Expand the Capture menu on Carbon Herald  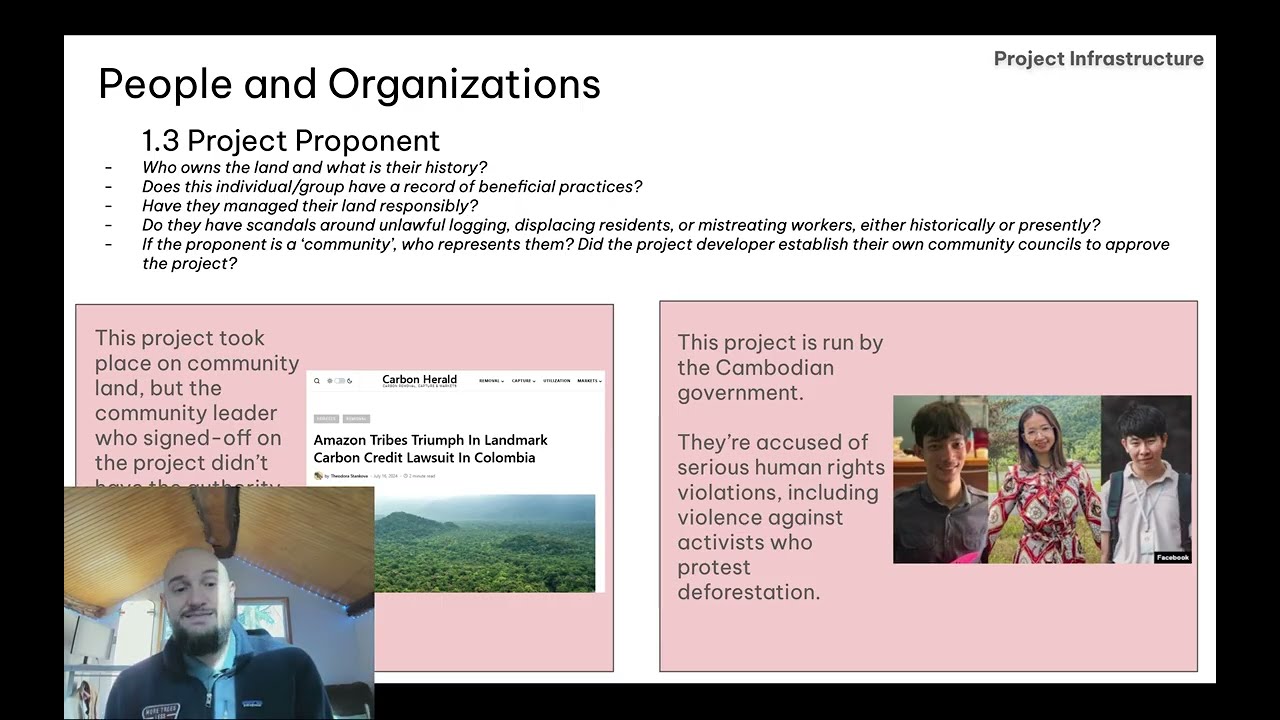click(x=524, y=381)
